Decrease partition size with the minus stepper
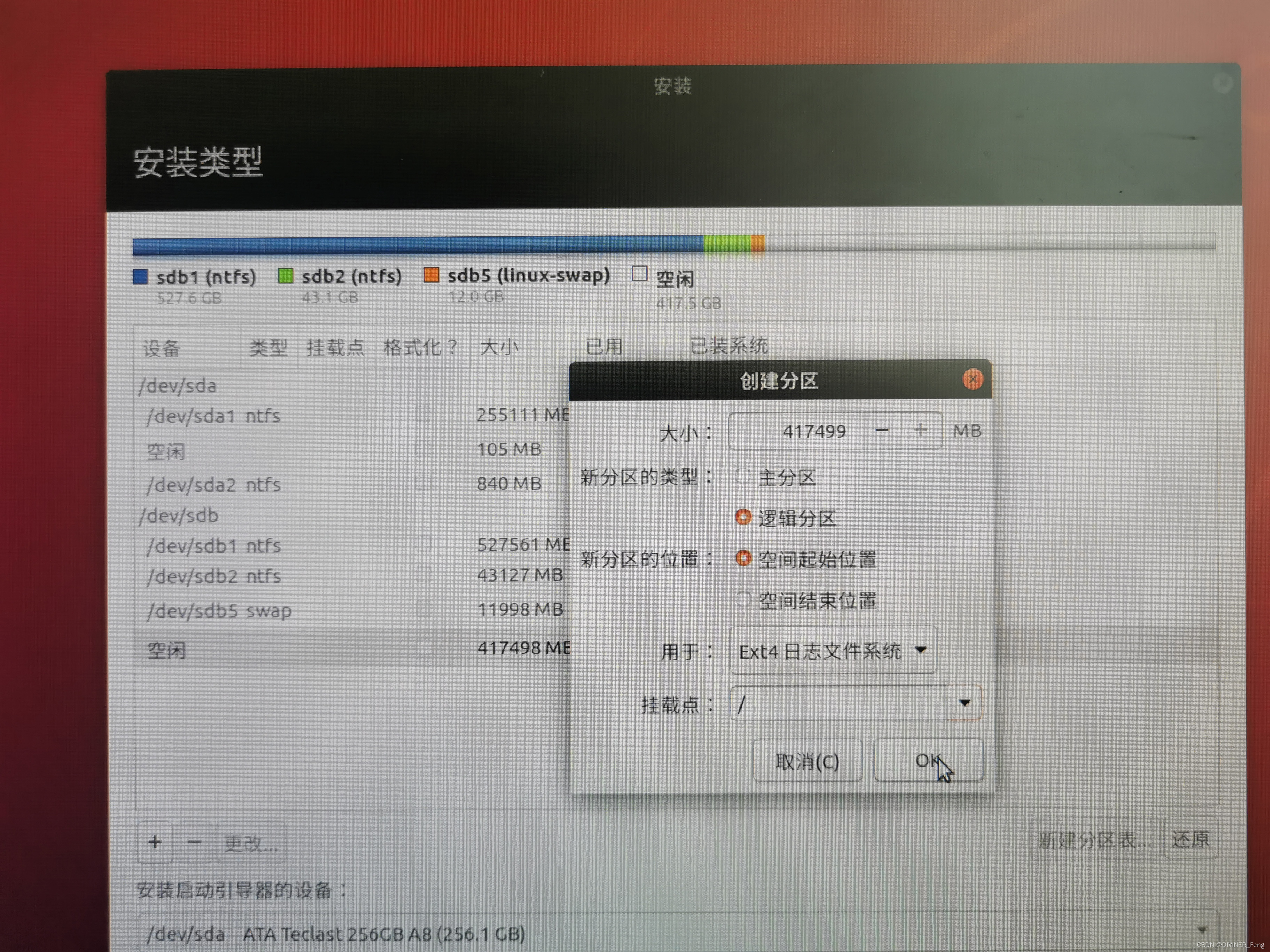Viewport: 1270px width, 952px height. [882, 430]
